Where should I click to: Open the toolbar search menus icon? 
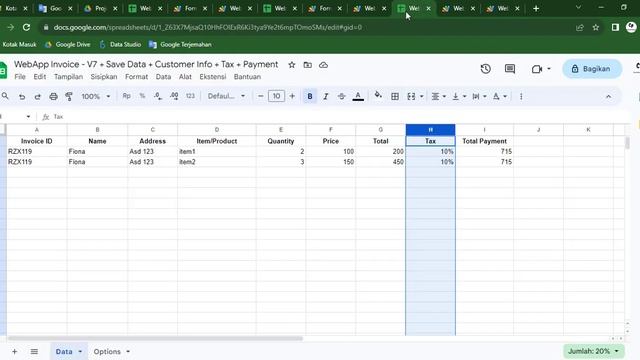[5, 96]
